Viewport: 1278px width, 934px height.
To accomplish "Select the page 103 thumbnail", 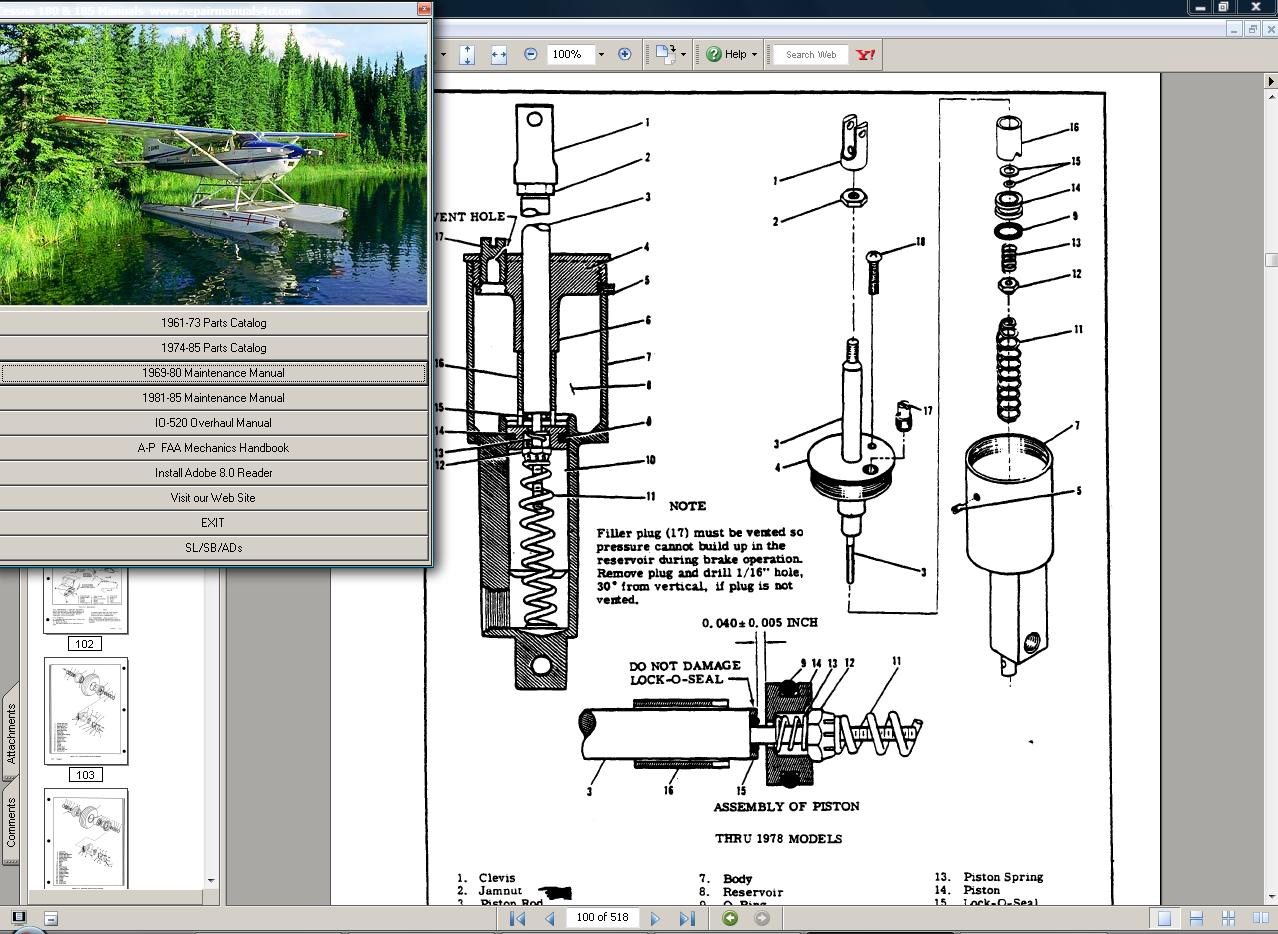I will coord(86,711).
